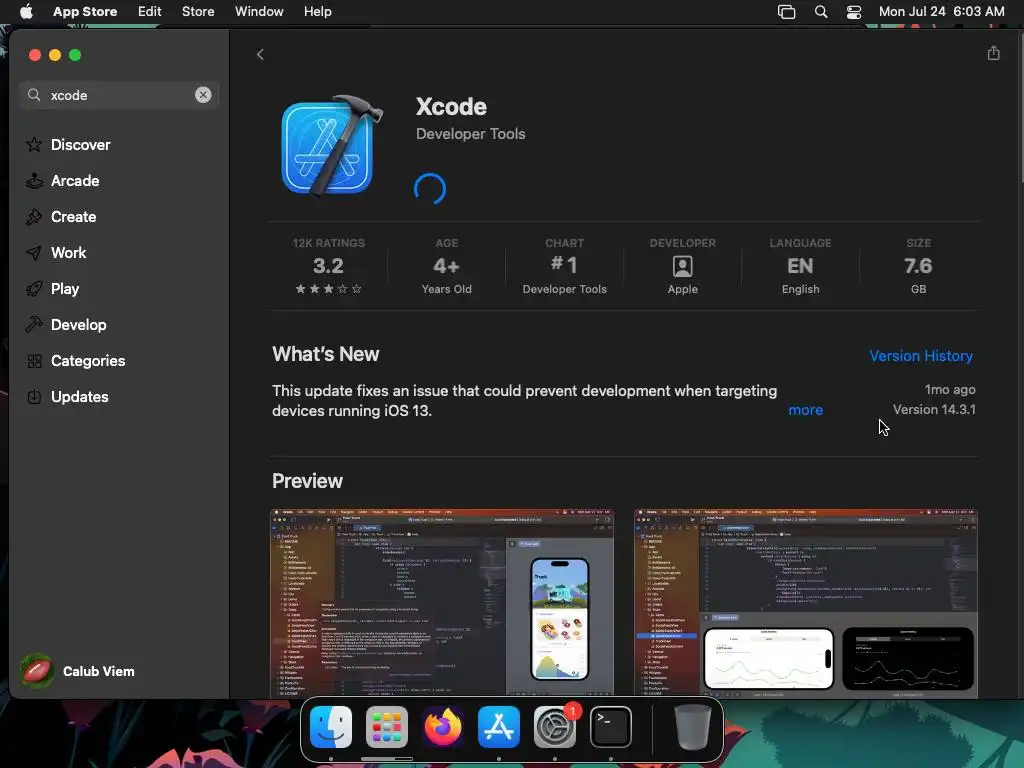Click into the xcode search field

coord(119,95)
